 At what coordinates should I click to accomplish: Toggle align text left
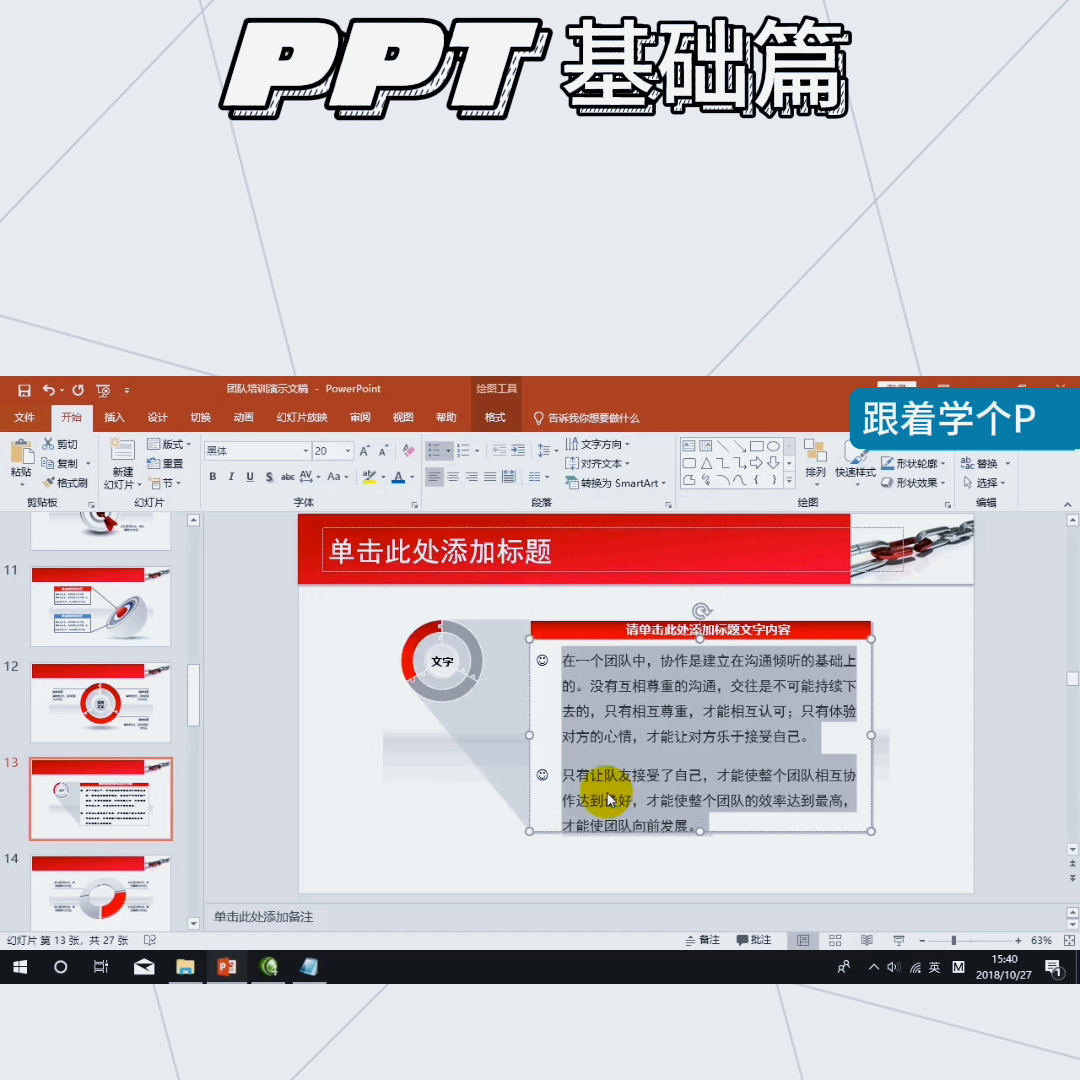tap(434, 477)
